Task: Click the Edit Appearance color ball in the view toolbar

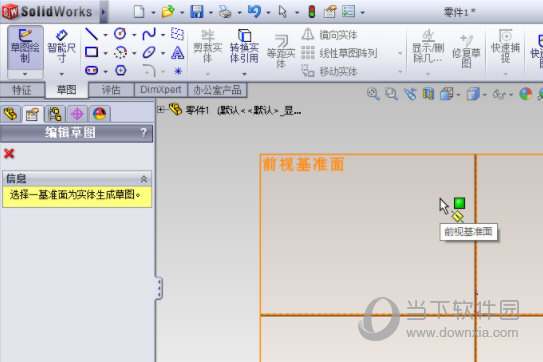Action: (525, 94)
